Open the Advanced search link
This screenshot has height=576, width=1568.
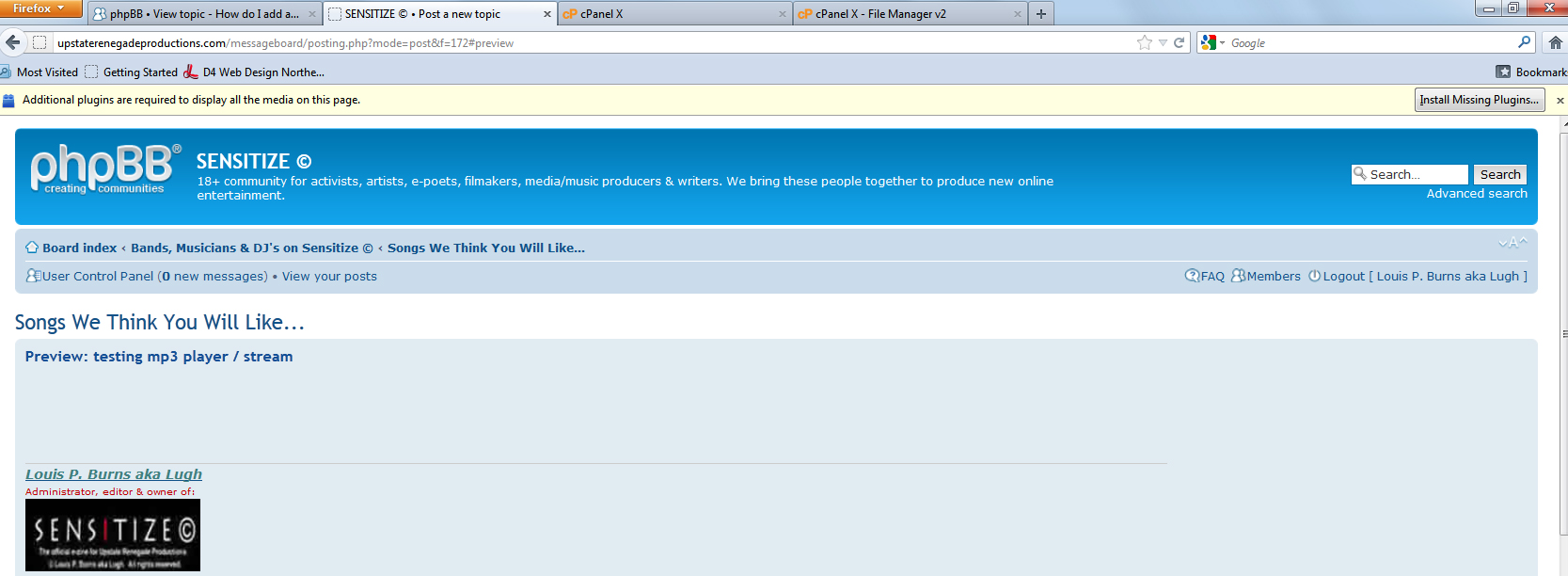tap(1476, 193)
